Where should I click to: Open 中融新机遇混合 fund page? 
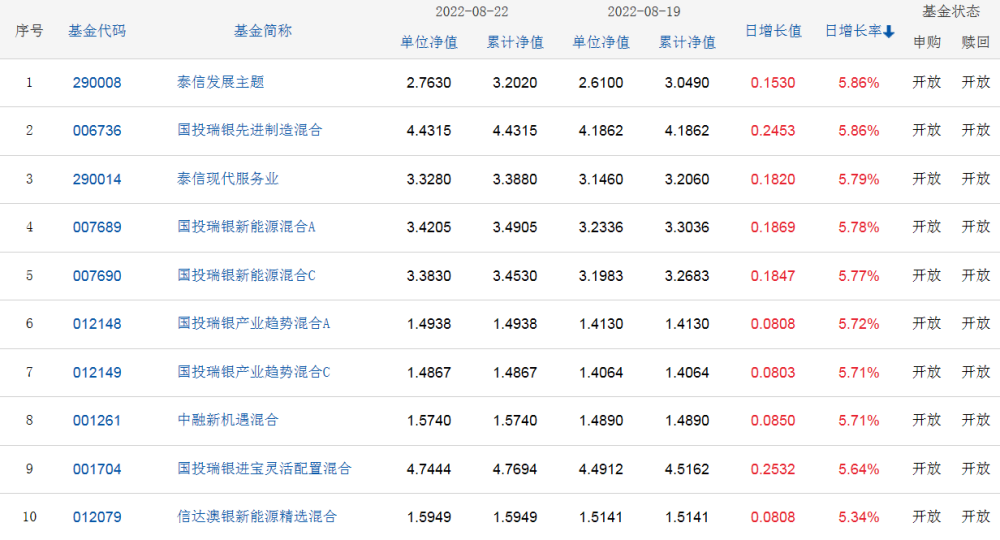pyautogui.click(x=228, y=420)
